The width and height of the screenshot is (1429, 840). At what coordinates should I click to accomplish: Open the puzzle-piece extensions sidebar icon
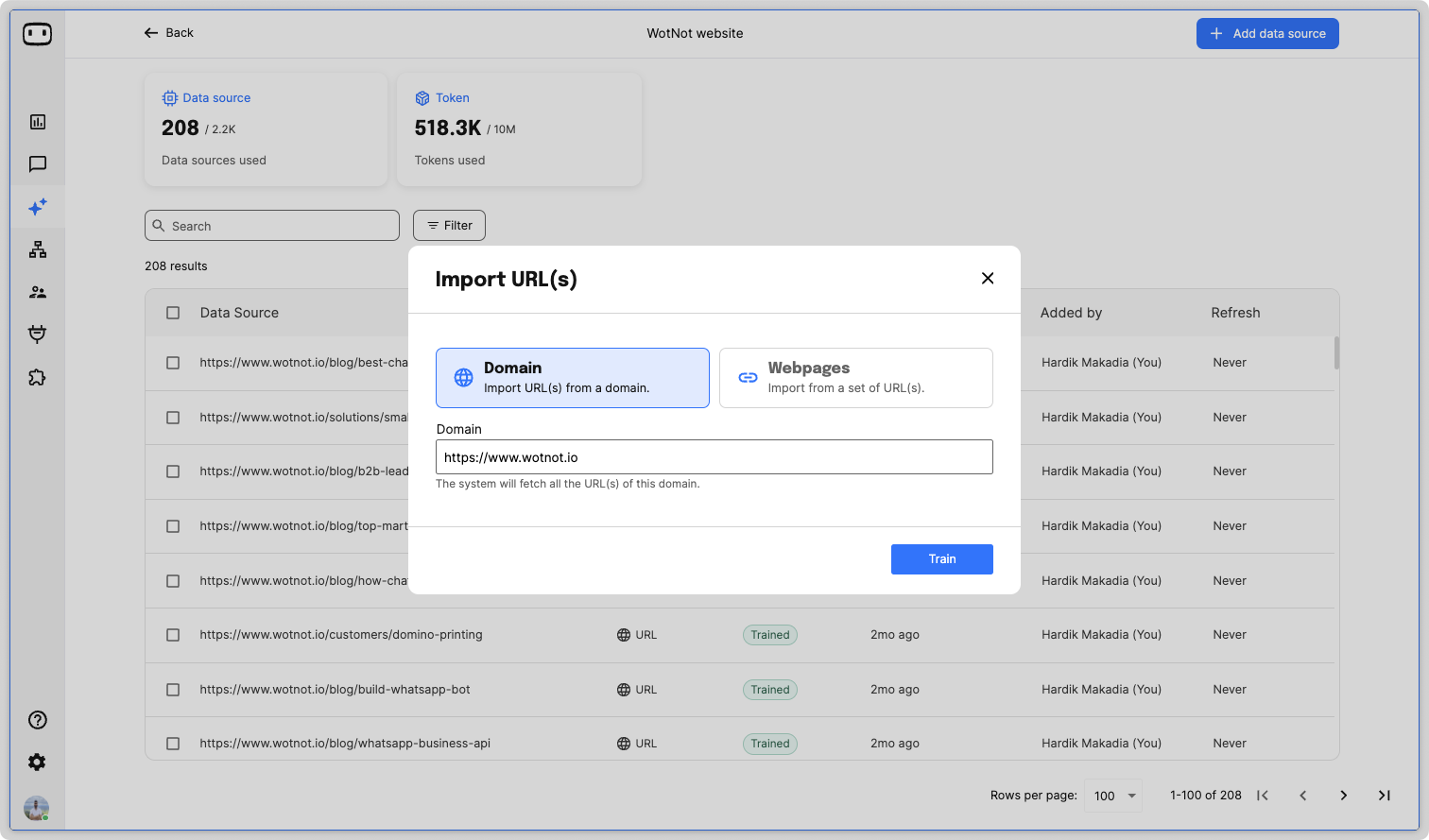(38, 377)
